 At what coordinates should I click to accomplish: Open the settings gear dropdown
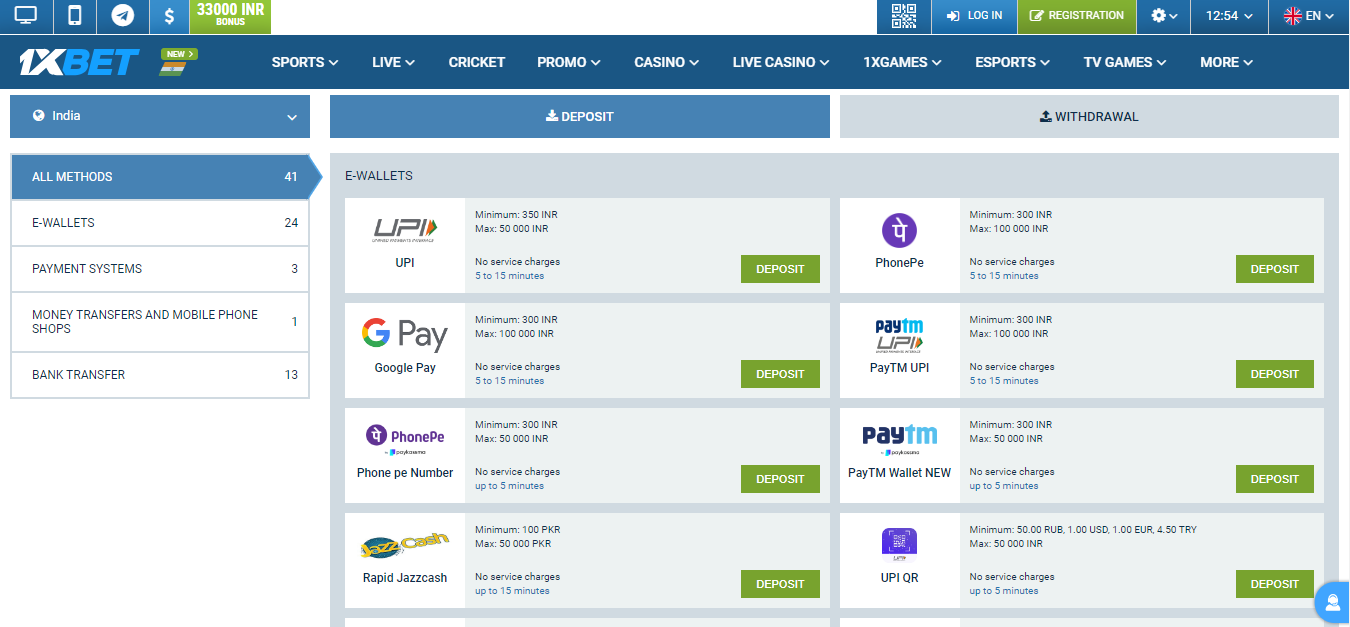coord(1163,16)
